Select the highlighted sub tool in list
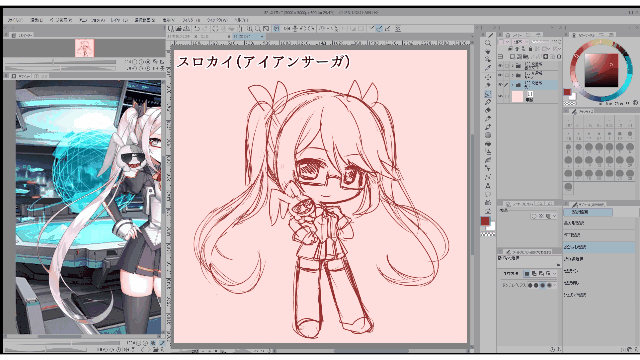 click(600, 247)
